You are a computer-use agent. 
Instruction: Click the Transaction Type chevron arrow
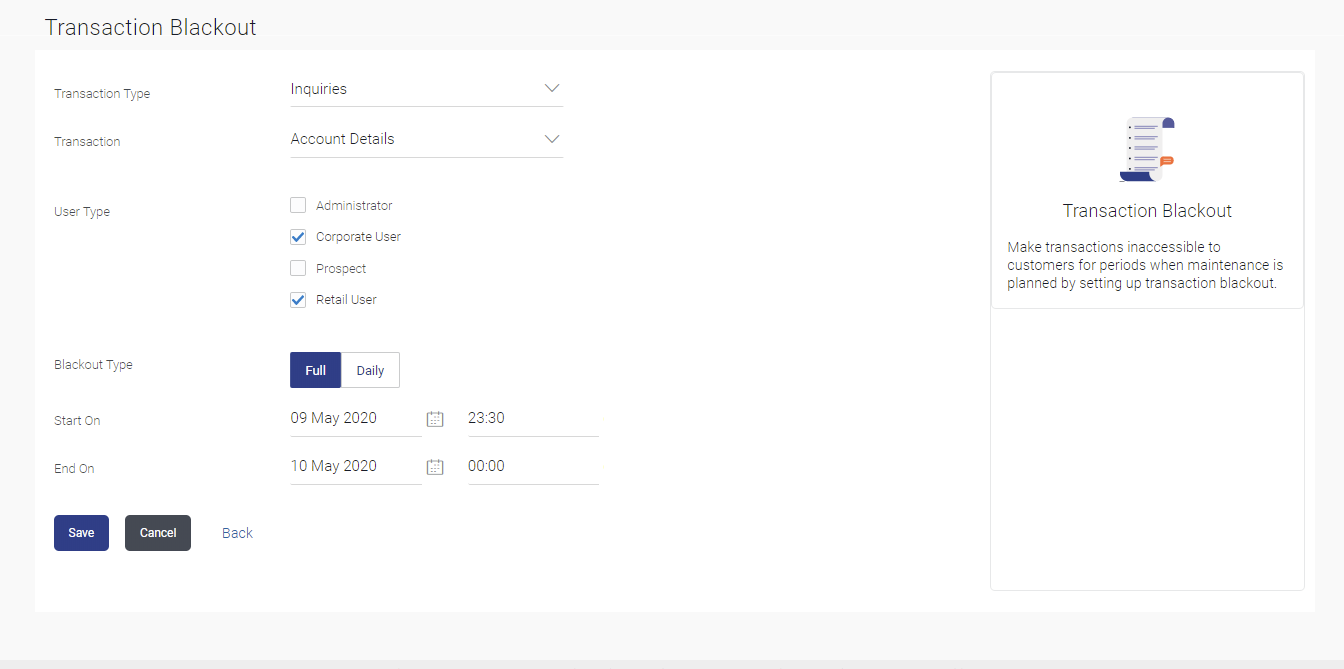coord(552,89)
